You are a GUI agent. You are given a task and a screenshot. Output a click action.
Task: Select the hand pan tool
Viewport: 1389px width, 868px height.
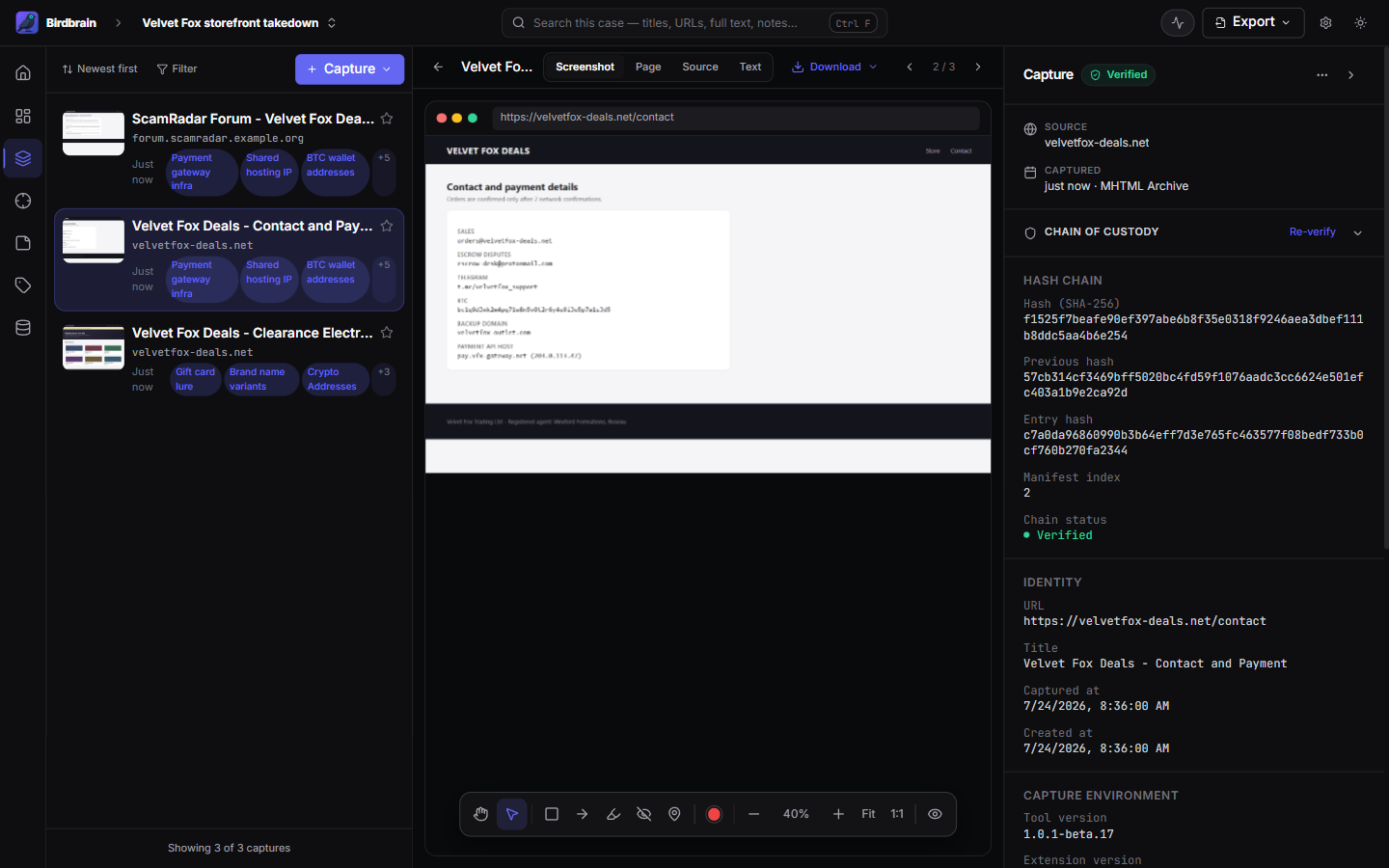coord(480,814)
